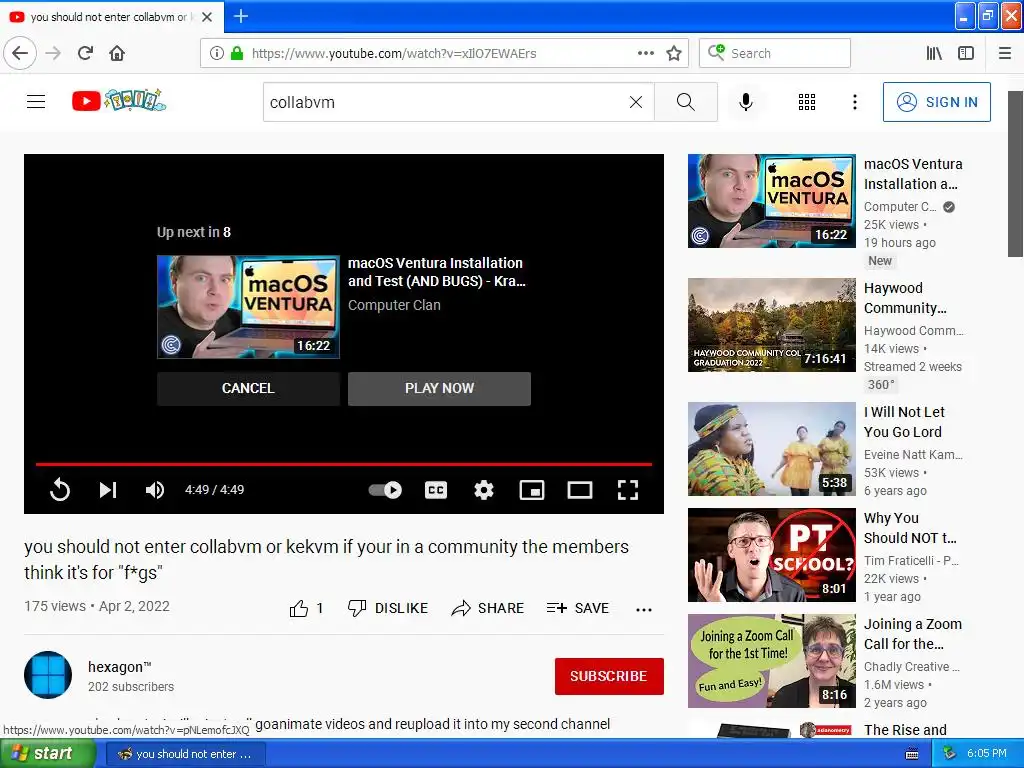Seek within the red progress bar
The width and height of the screenshot is (1024, 768).
tap(344, 464)
